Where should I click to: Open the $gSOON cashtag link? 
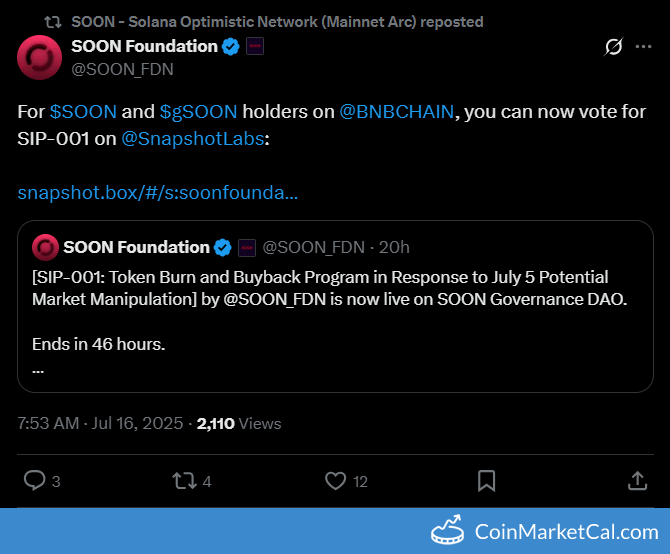pos(198,112)
